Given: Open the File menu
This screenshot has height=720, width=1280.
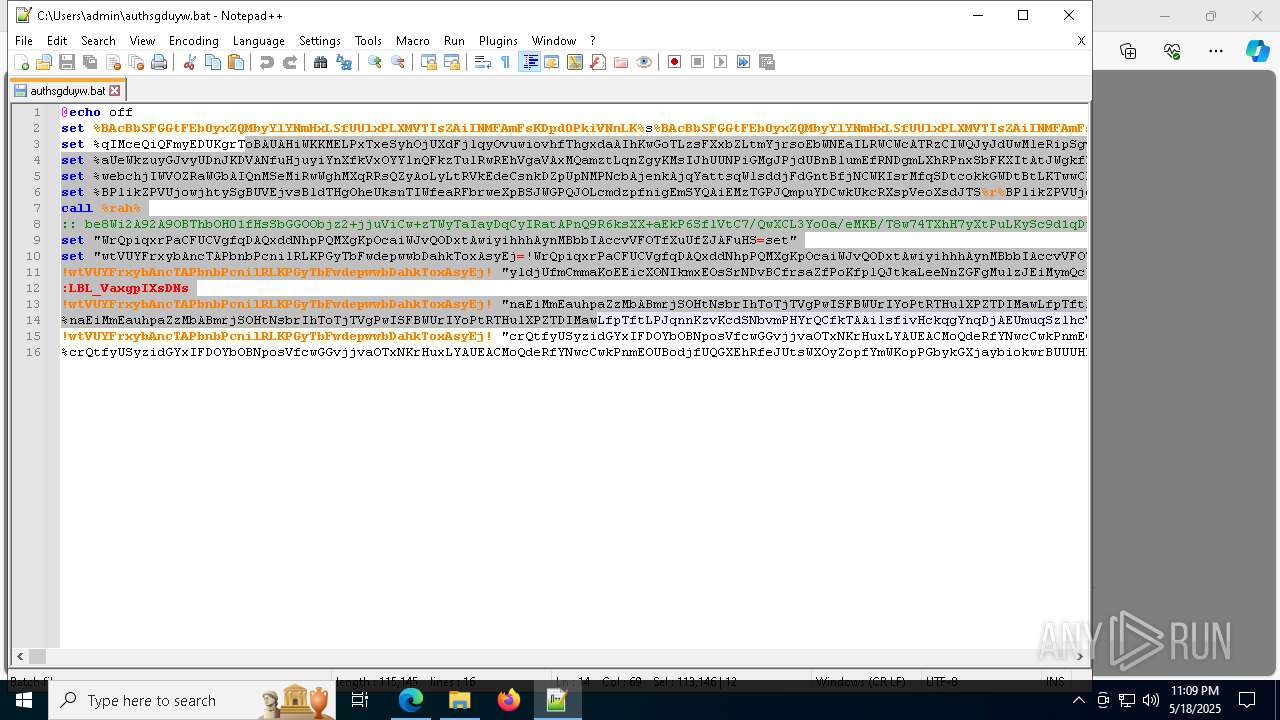Looking at the screenshot, I should (x=24, y=41).
